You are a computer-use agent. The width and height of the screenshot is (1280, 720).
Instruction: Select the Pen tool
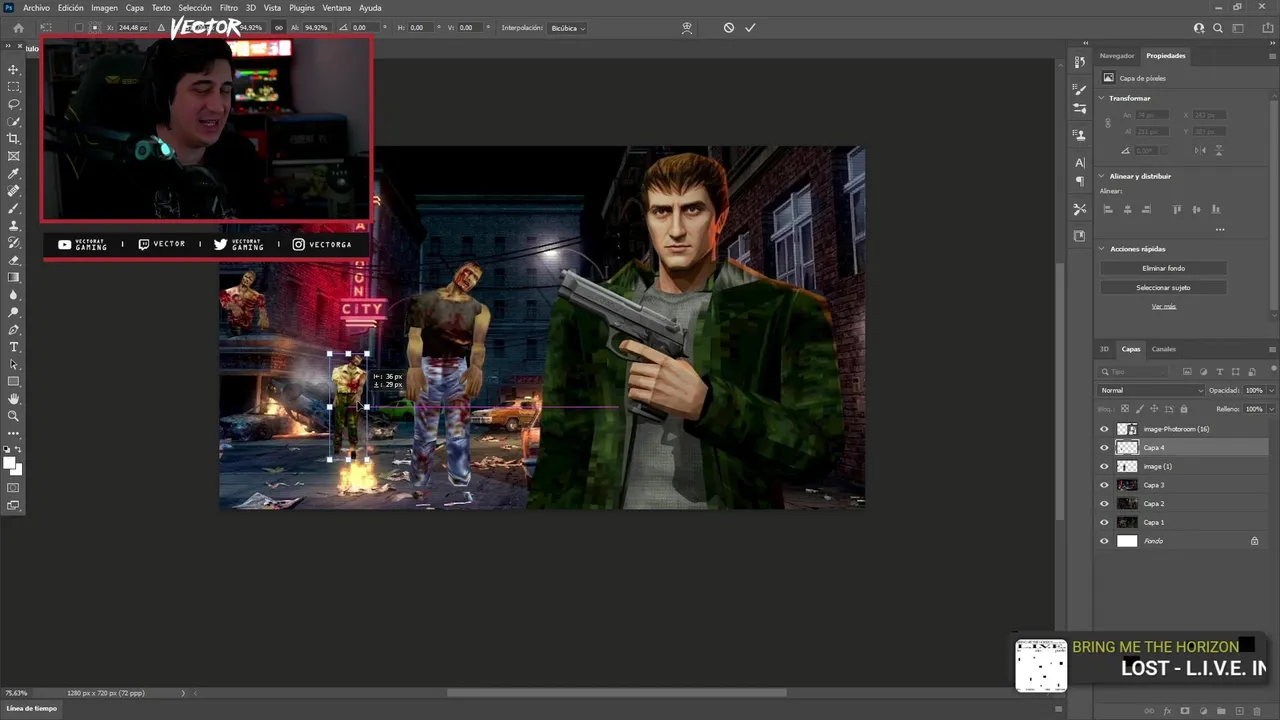[14, 330]
